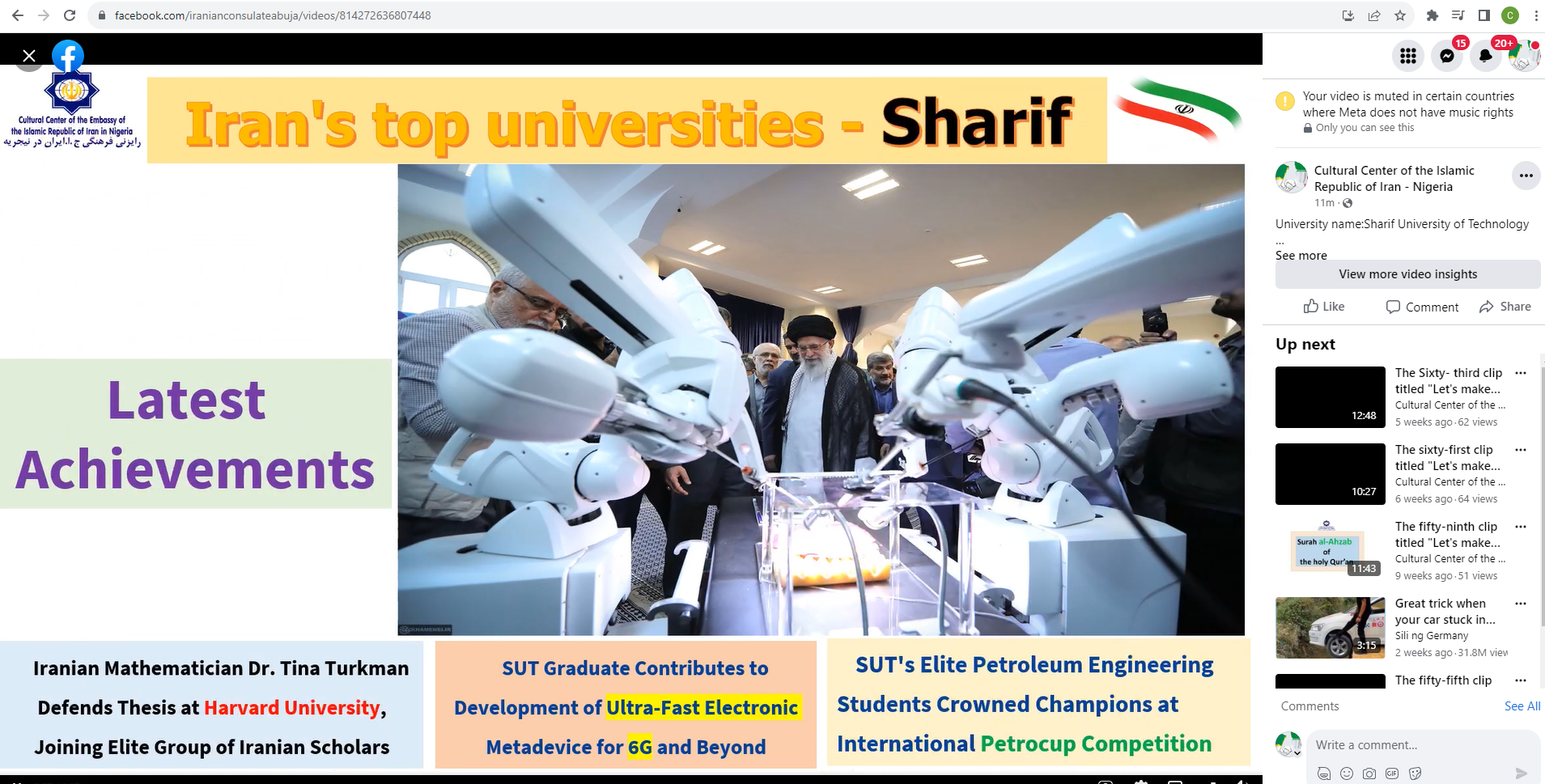
Task: Open Messenger with 15 unread badge
Action: 1447,56
